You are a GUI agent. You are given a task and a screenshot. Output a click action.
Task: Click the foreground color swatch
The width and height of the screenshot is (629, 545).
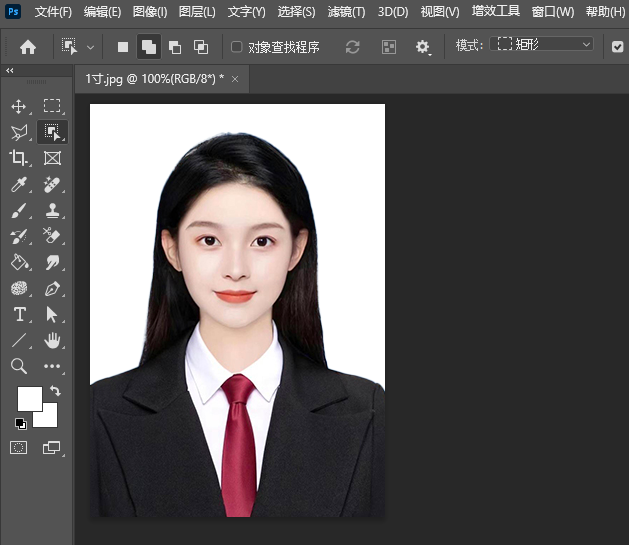coord(27,397)
